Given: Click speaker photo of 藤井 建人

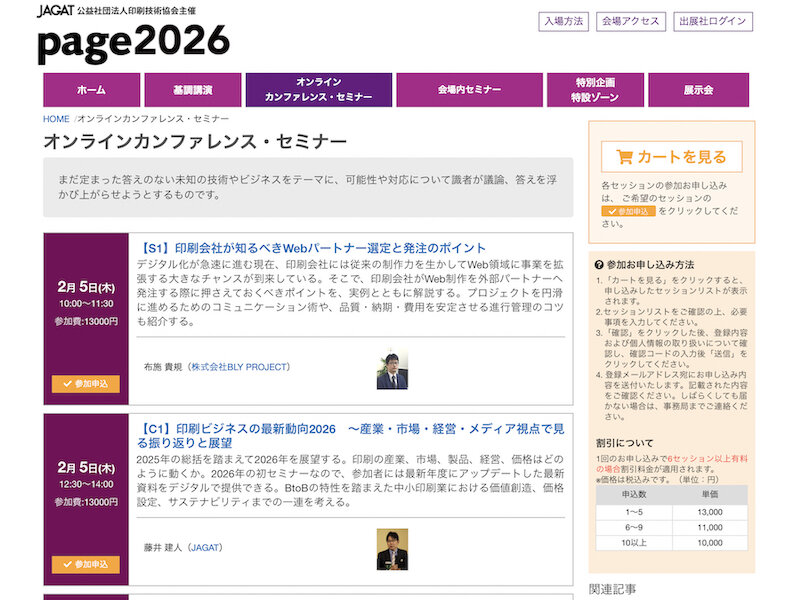Looking at the screenshot, I should (x=391, y=548).
